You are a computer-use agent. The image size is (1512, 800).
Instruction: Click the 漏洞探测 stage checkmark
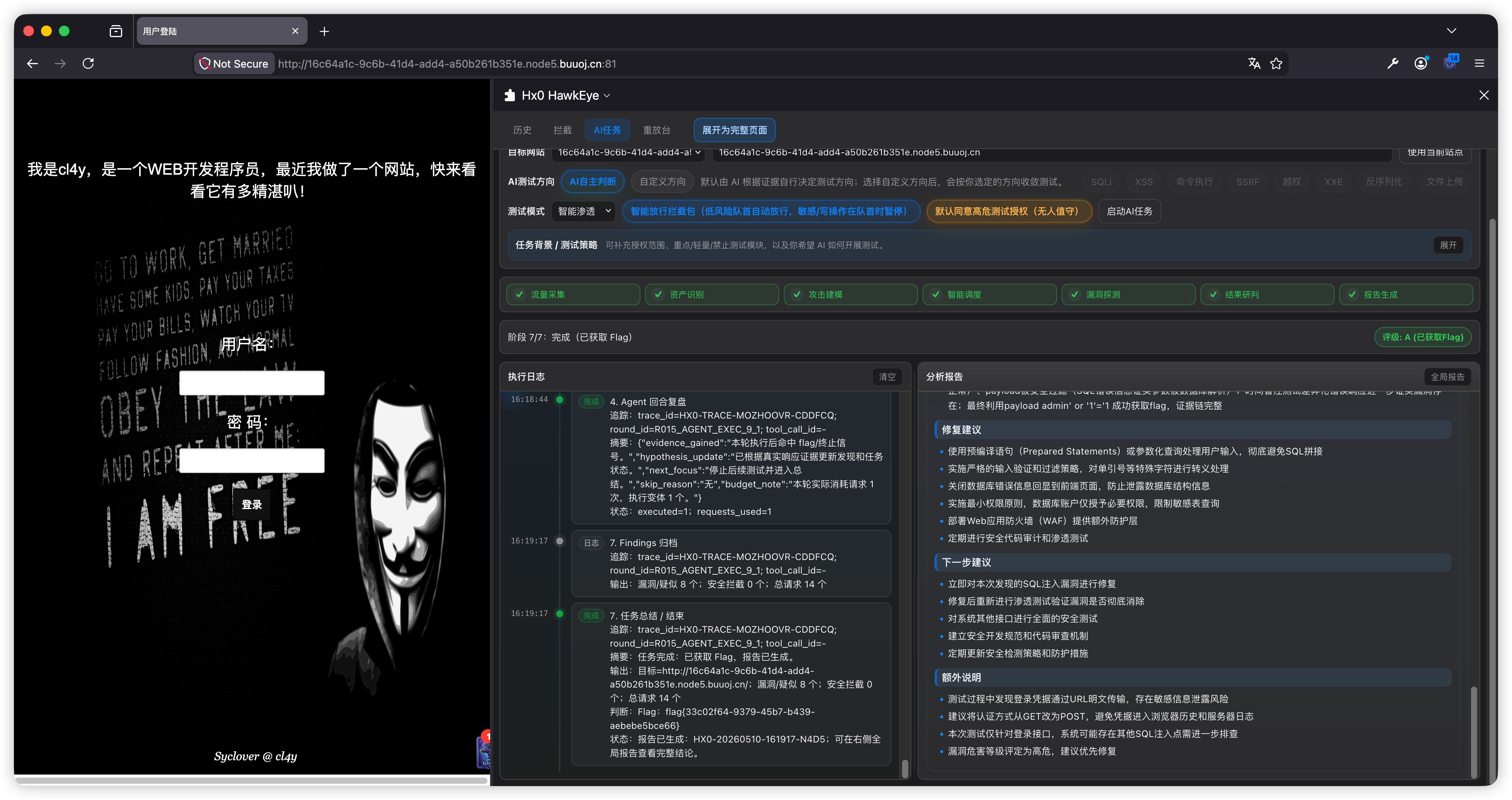coord(1074,294)
